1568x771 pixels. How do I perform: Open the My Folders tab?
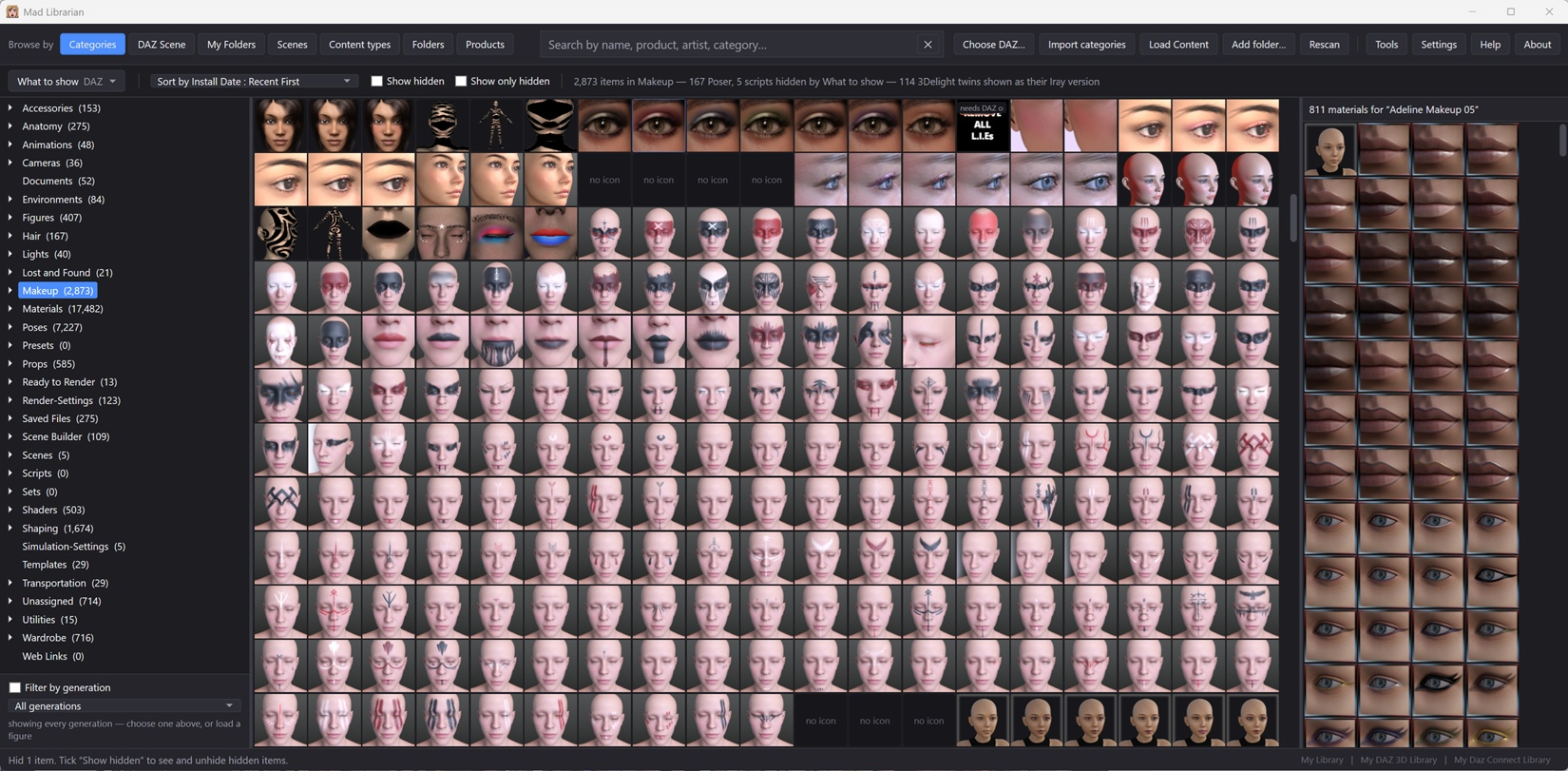(x=231, y=45)
